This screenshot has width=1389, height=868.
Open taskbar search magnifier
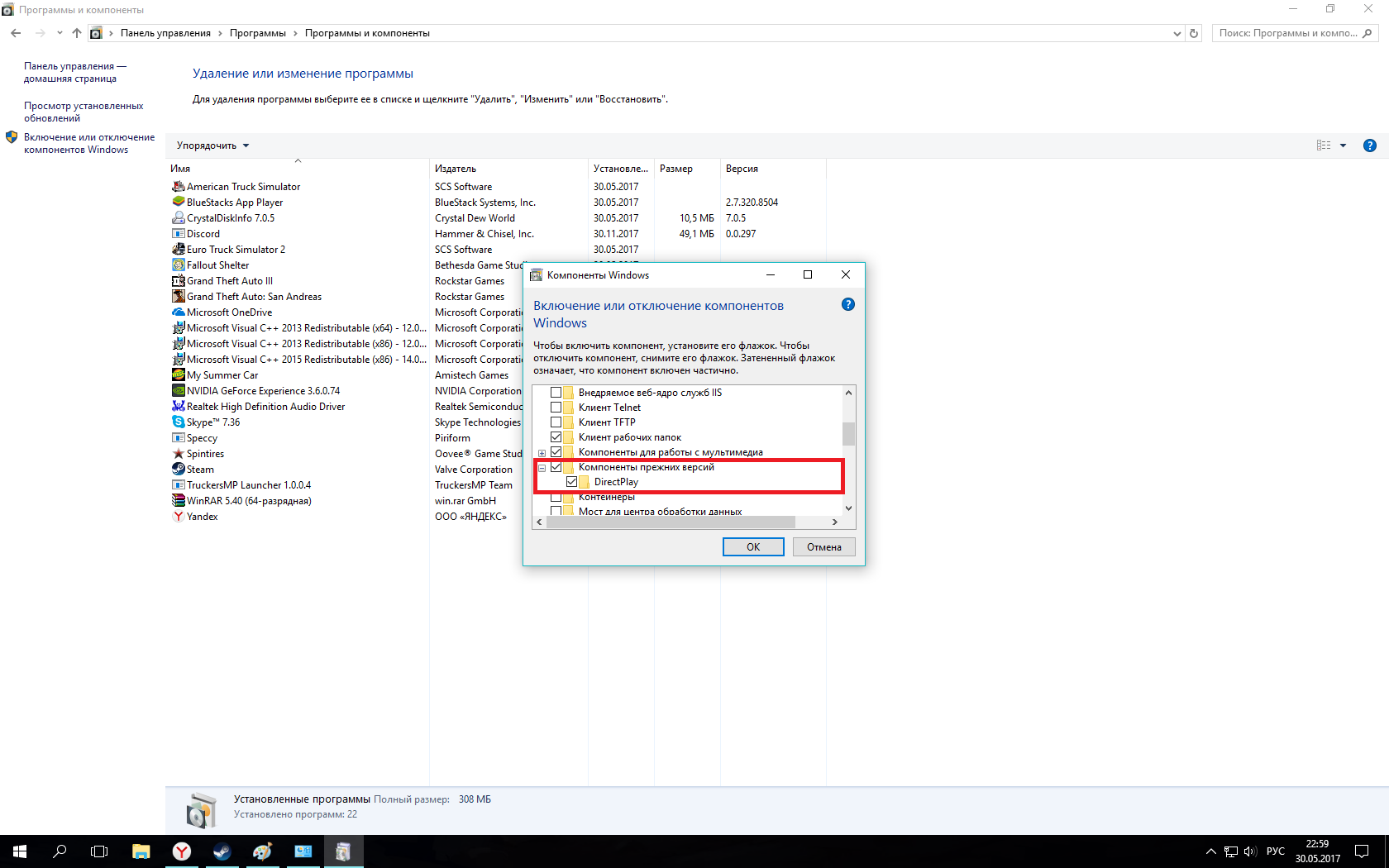point(60,851)
